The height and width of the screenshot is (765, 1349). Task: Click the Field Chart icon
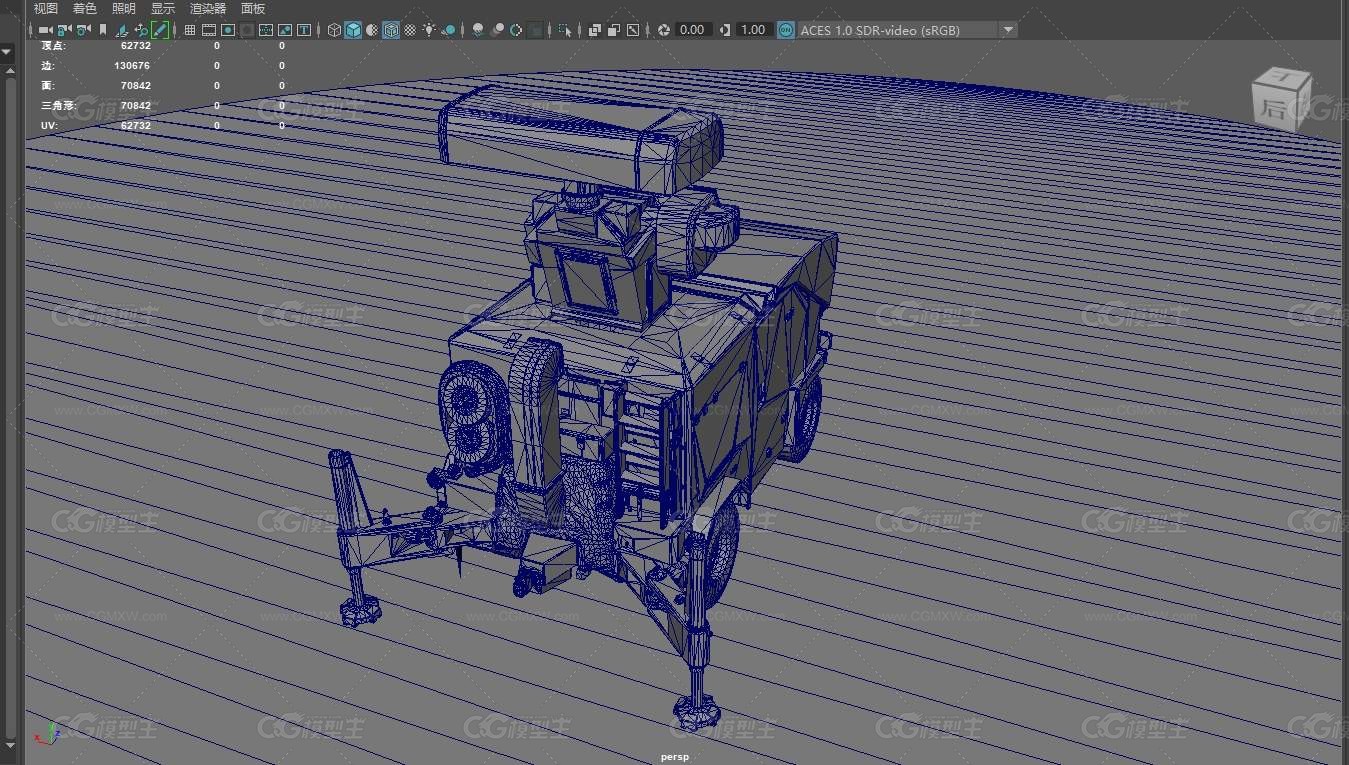266,30
